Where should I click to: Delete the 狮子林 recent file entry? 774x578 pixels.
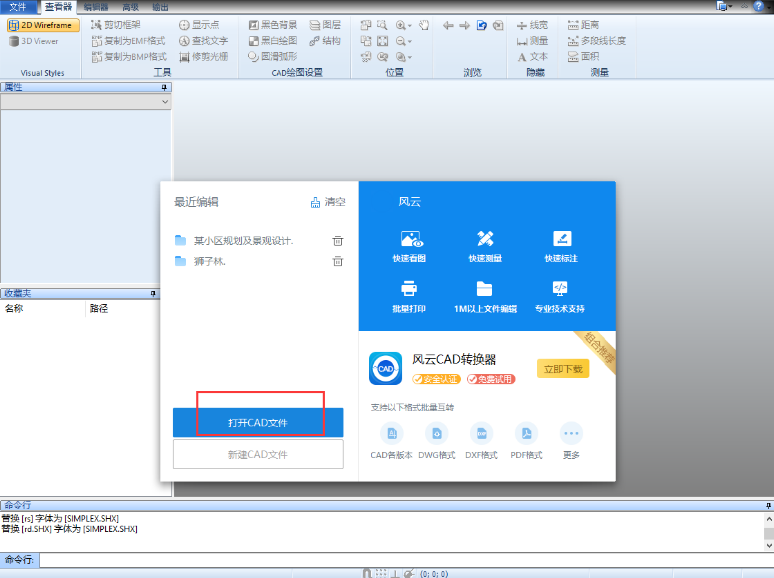[x=338, y=261]
